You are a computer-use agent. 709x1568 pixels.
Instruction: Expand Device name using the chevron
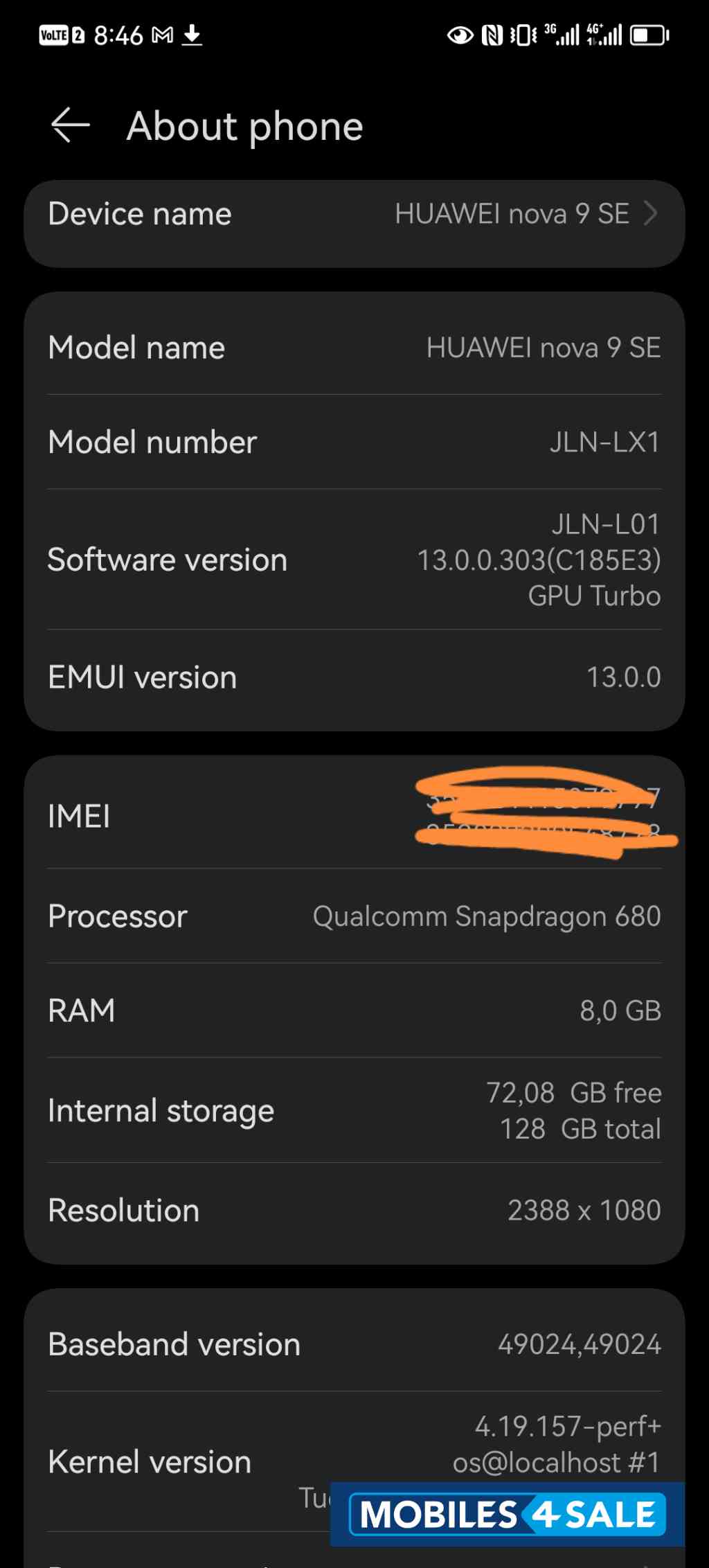point(652,215)
